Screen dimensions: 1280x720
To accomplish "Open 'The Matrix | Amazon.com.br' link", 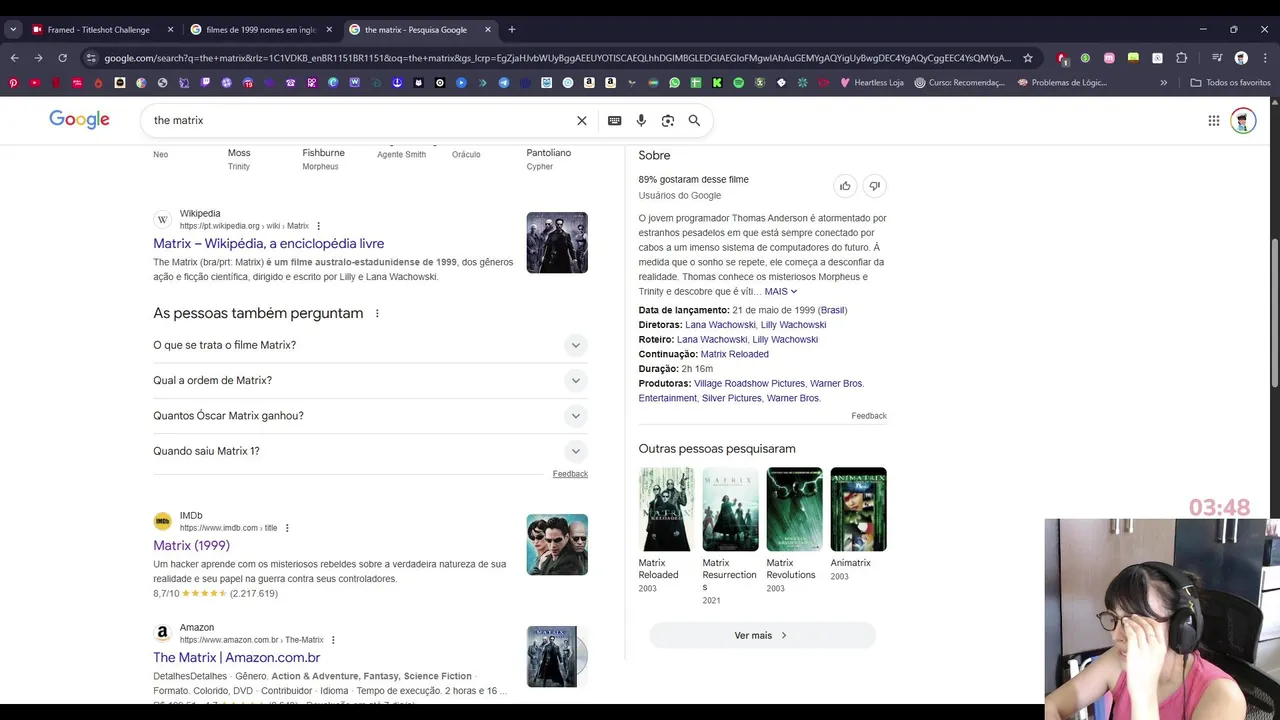I will [x=236, y=658].
